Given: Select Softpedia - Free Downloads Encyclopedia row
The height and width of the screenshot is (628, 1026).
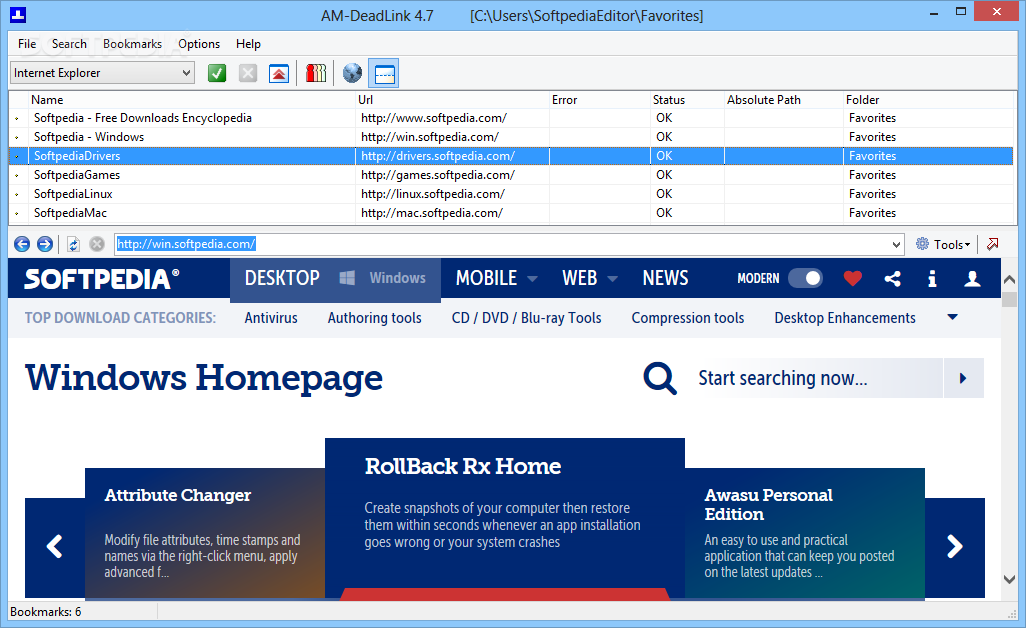Looking at the screenshot, I should coord(510,118).
